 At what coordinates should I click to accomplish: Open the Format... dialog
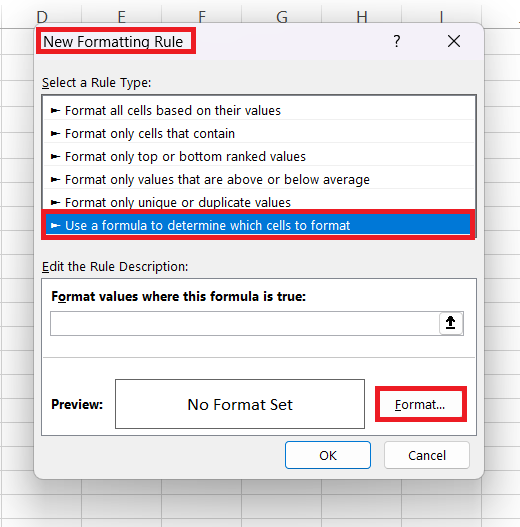tap(420, 404)
